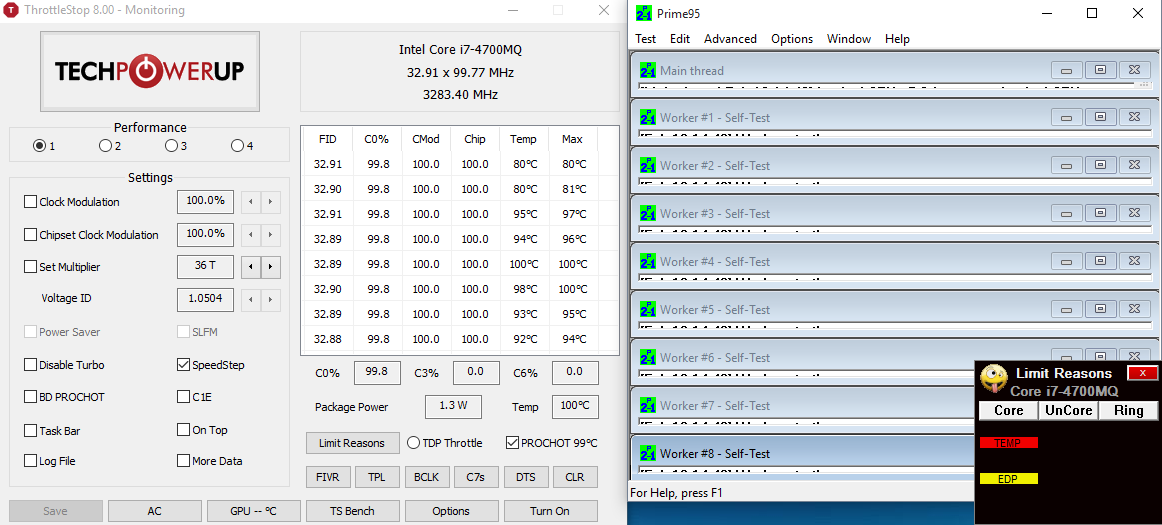
Task: Decrease the Clock Modulation percentage
Action: pyautogui.click(x=251, y=202)
